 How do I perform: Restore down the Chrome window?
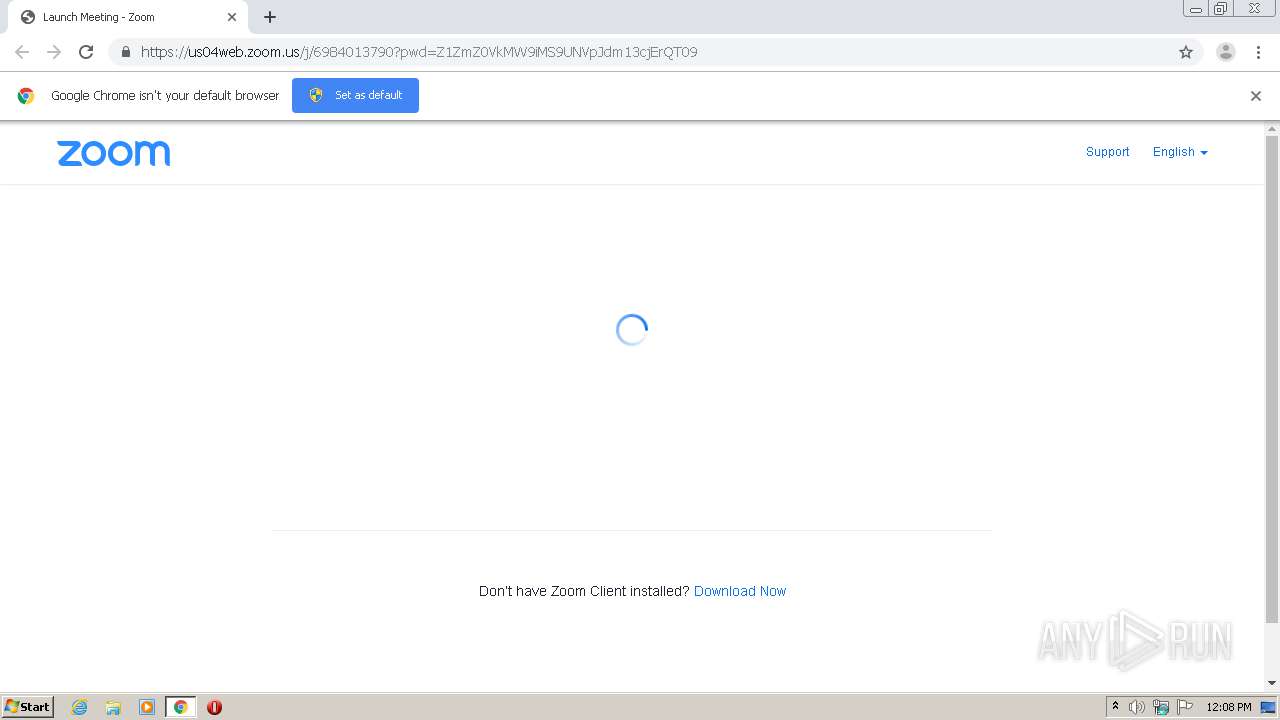click(x=1221, y=9)
